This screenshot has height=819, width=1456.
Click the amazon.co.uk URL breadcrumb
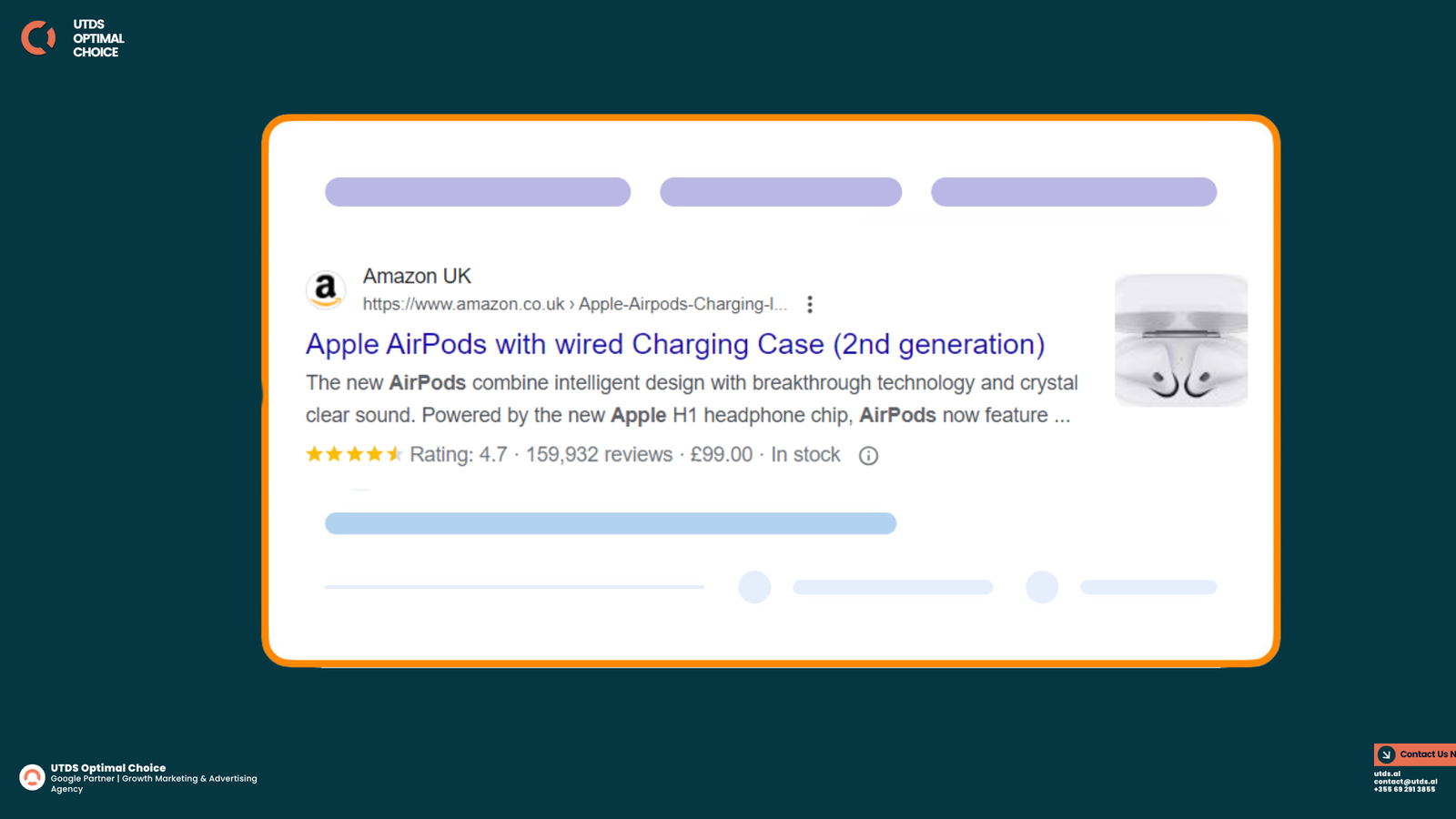click(575, 304)
